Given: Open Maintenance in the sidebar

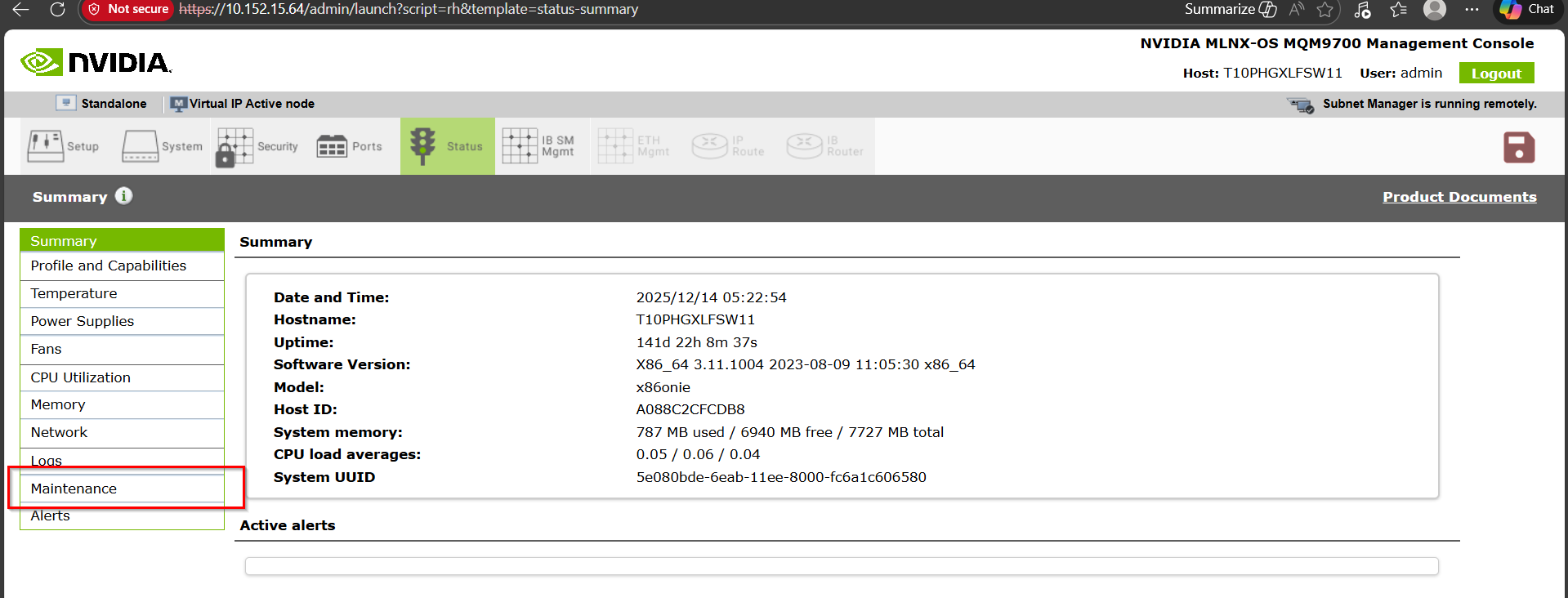Looking at the screenshot, I should point(74,489).
